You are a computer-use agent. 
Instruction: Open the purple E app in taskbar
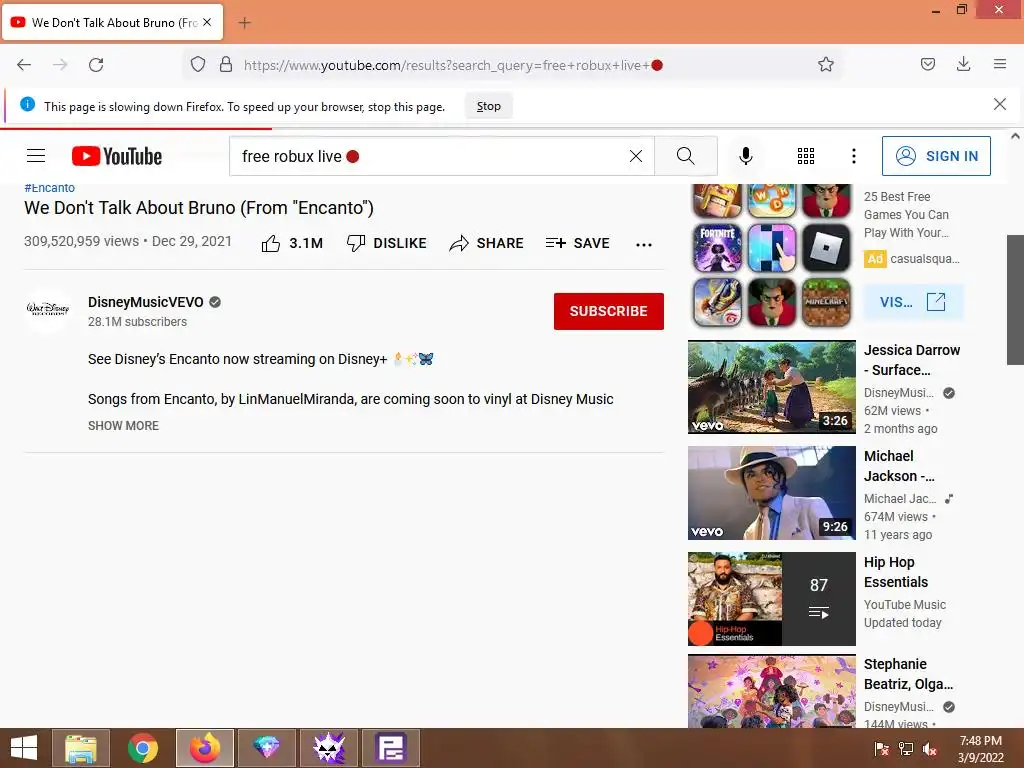391,748
